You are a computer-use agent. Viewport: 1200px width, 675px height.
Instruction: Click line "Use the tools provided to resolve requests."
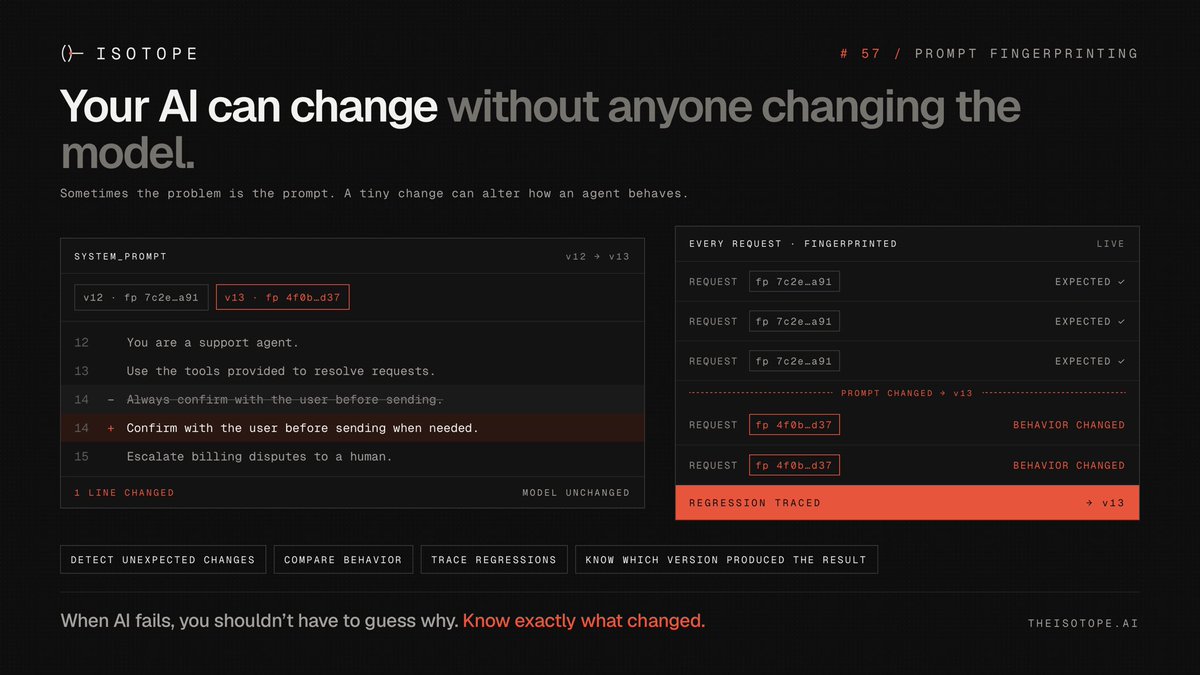[281, 371]
